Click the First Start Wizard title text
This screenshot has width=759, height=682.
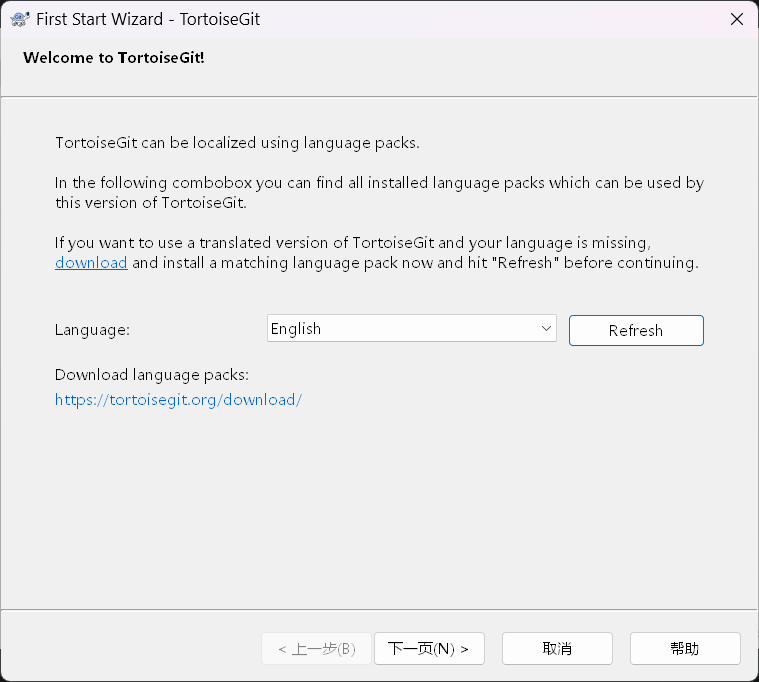148,19
